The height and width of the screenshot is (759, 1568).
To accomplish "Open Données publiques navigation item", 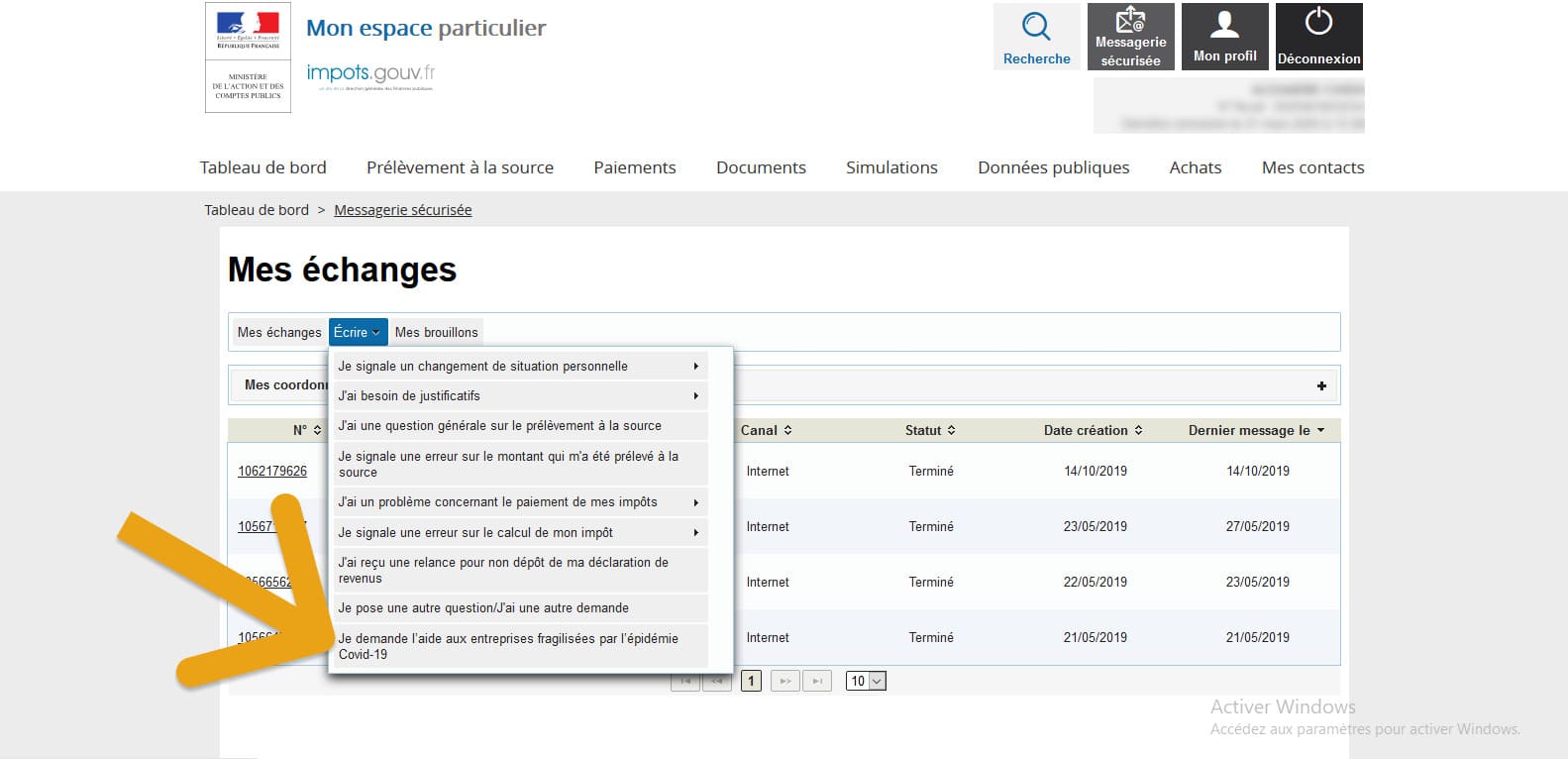I will (1053, 167).
